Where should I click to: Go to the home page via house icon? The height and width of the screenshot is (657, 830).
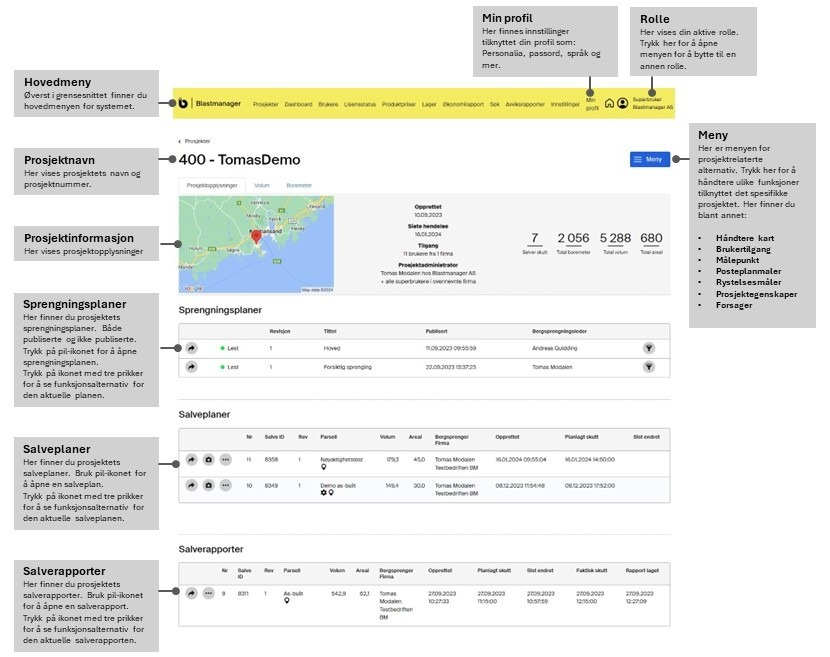[x=609, y=103]
